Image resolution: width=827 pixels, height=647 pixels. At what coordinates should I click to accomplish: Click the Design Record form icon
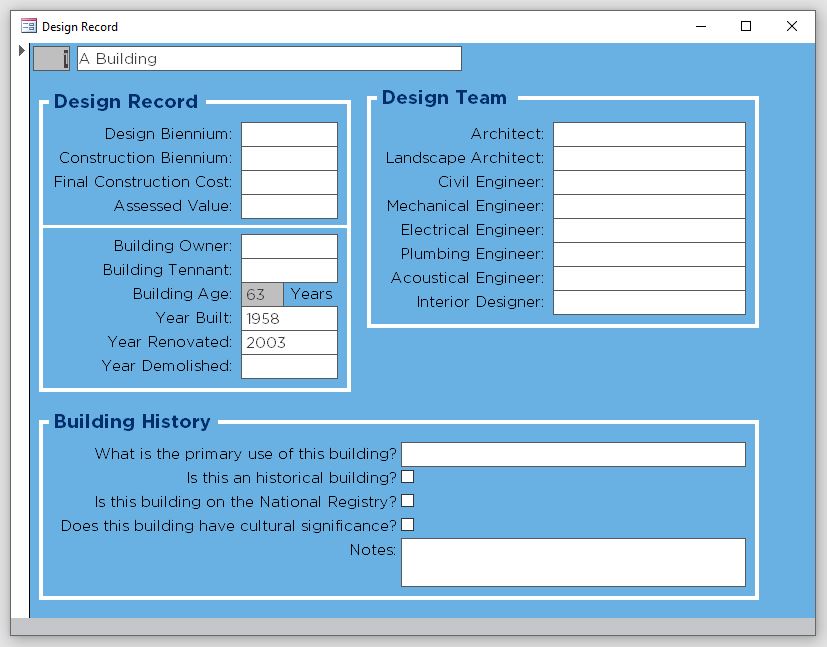tap(28, 26)
